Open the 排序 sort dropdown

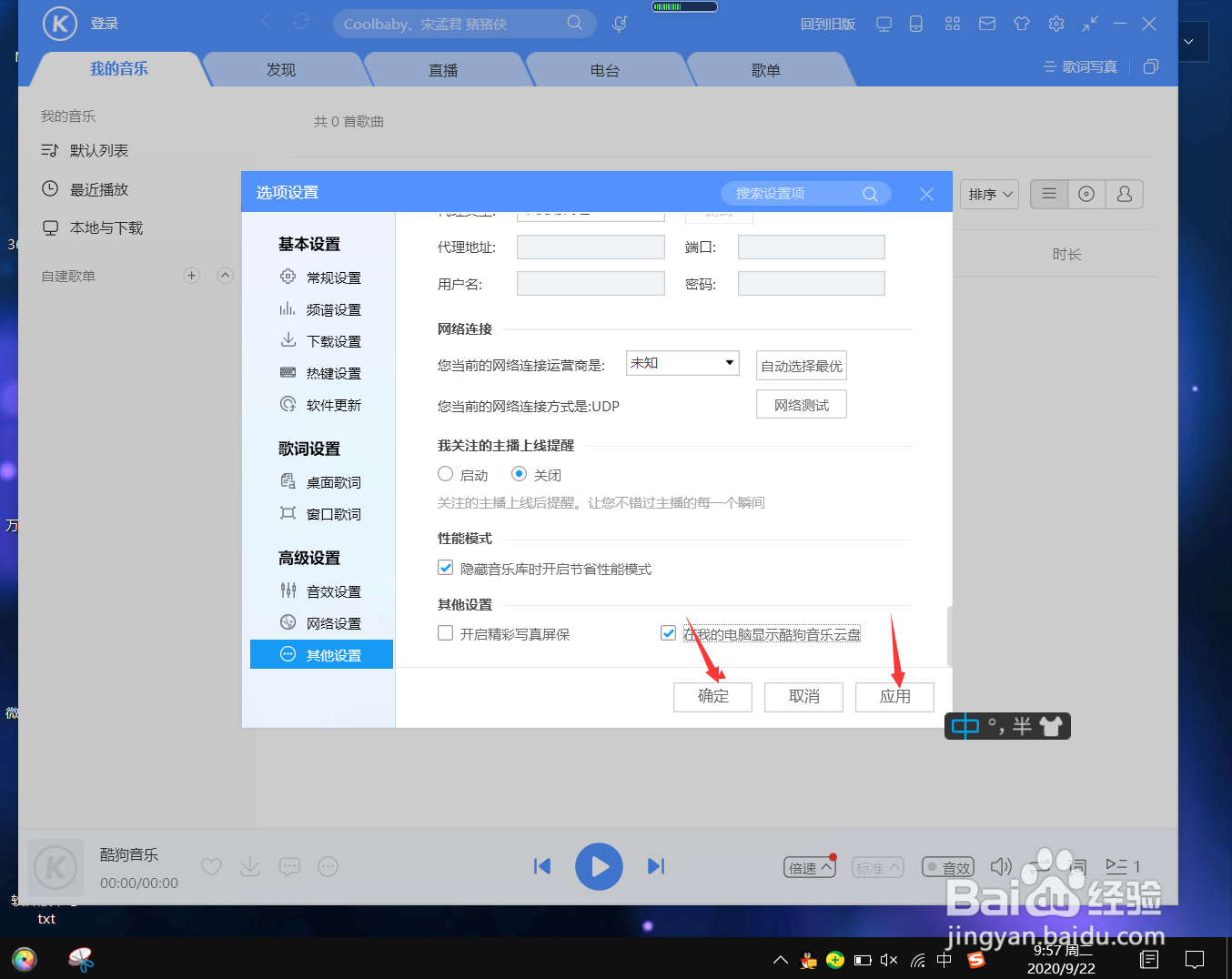989,194
